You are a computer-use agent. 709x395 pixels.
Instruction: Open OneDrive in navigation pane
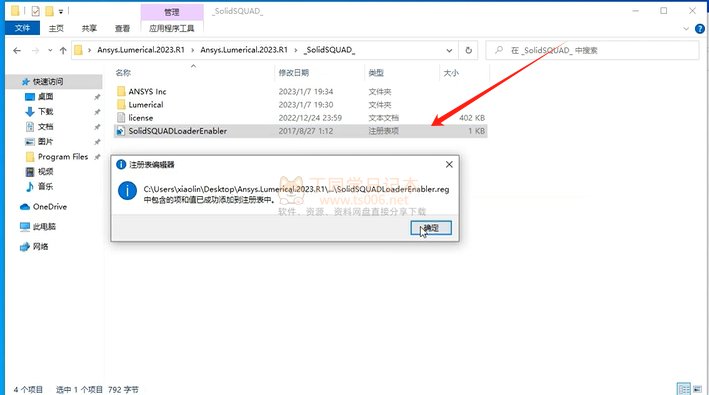point(50,207)
